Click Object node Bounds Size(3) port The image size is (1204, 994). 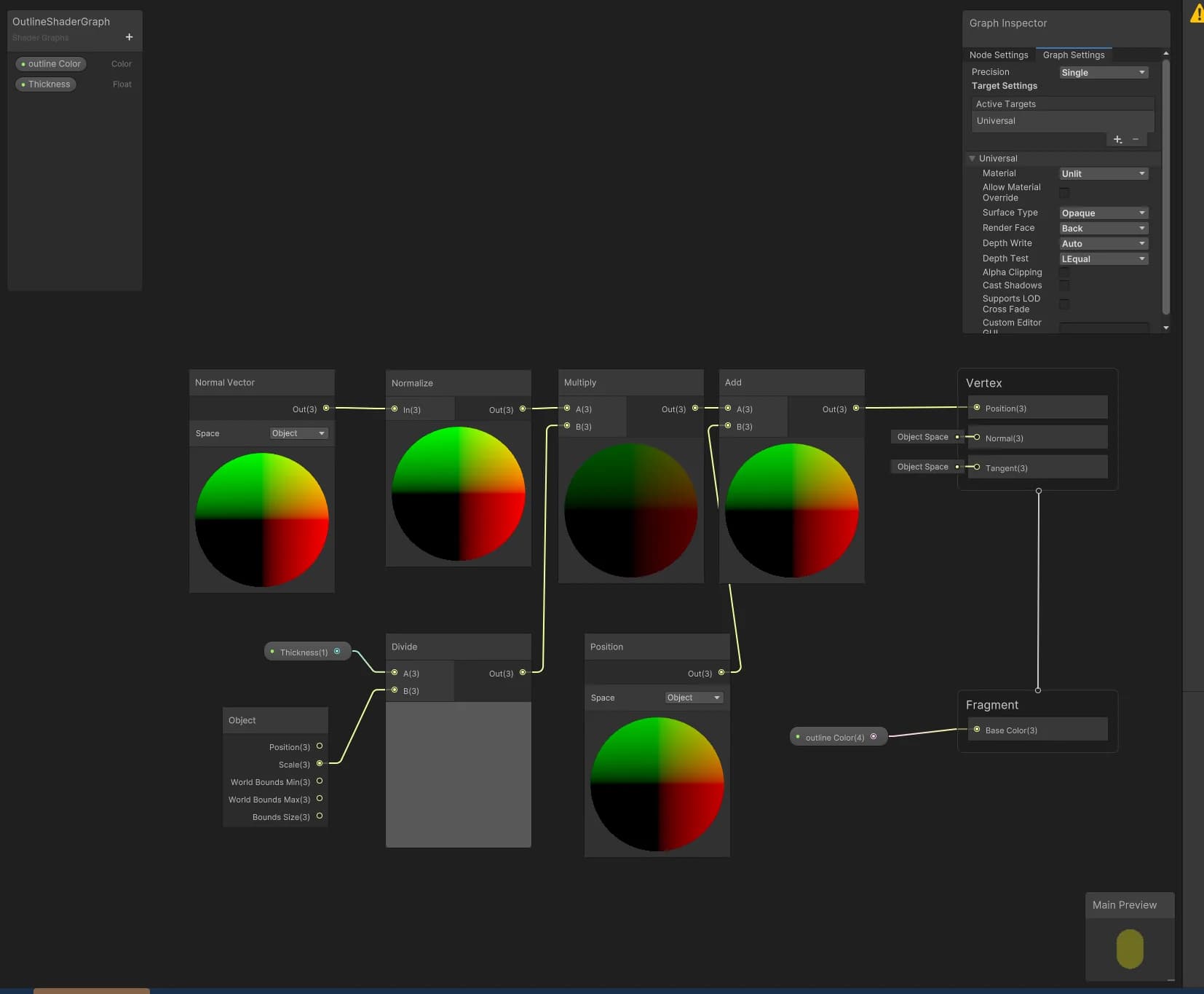(320, 816)
